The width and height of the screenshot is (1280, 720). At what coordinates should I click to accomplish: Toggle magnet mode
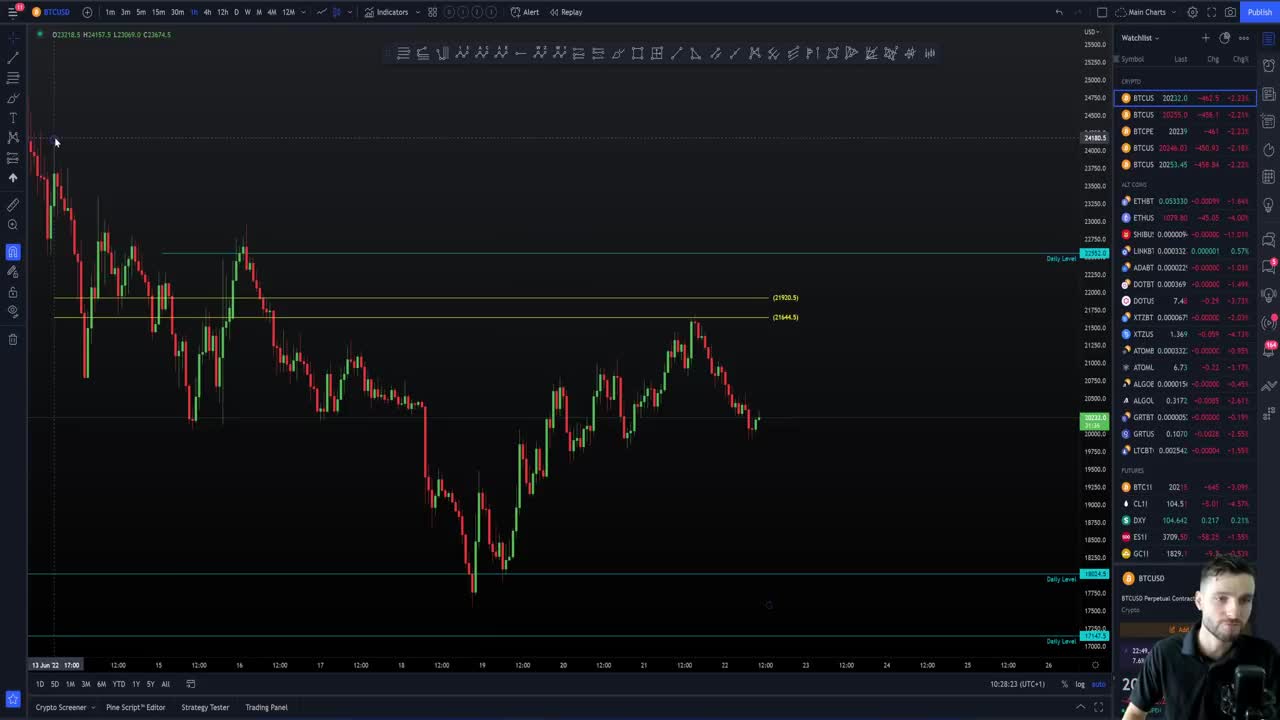[13, 252]
